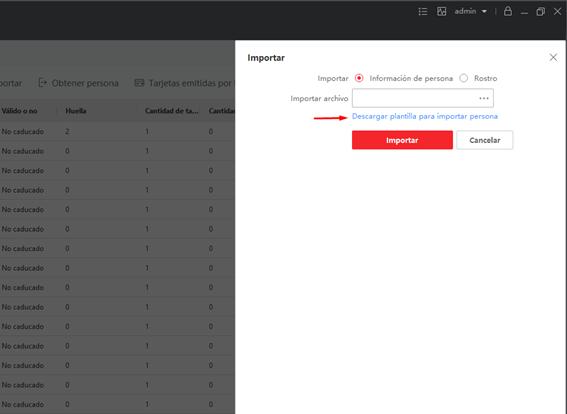Select the Información de persona radio button
The width and height of the screenshot is (567, 414).
tap(359, 78)
